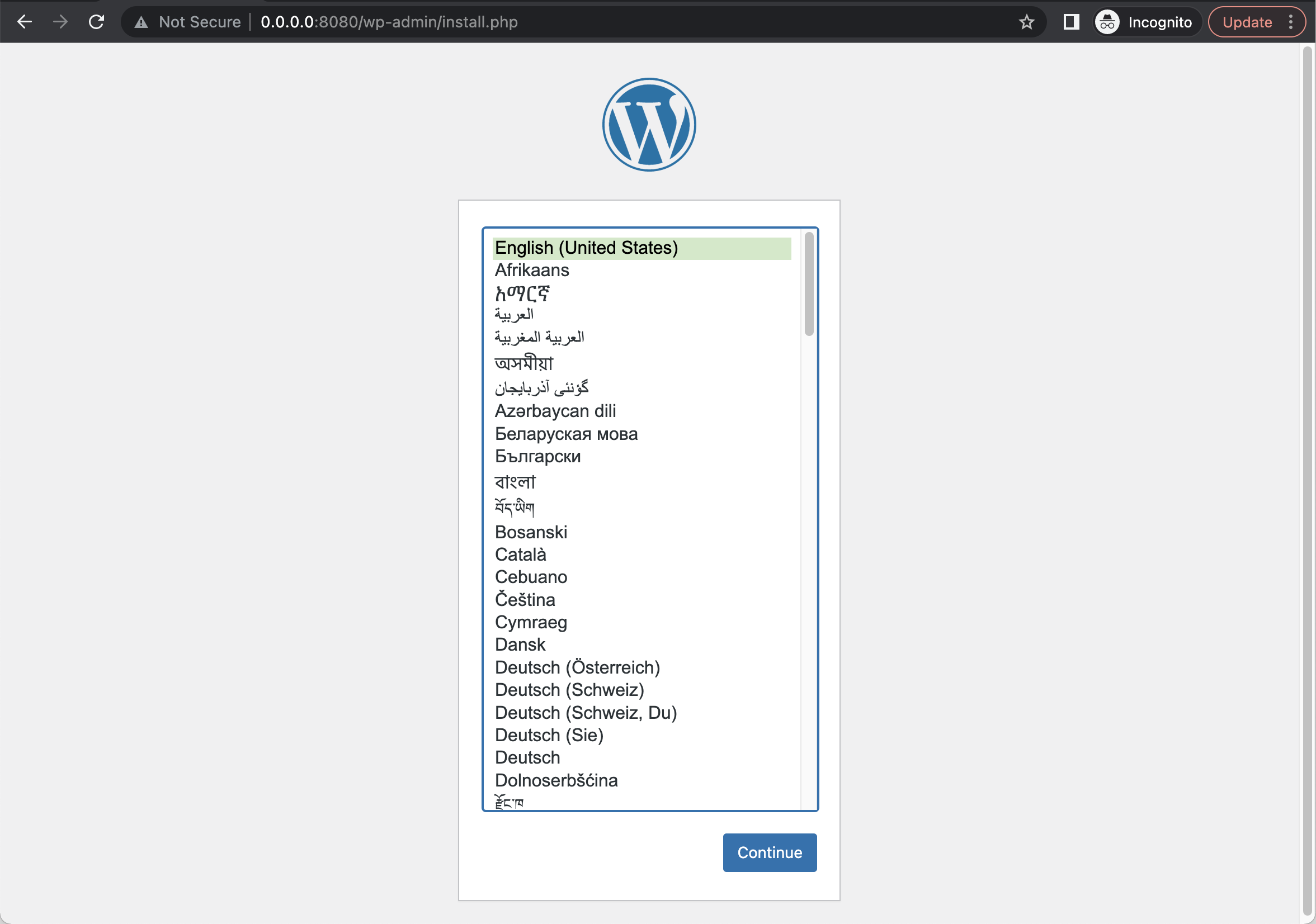This screenshot has width=1316, height=924.
Task: Select English (United States) language
Action: tap(642, 248)
